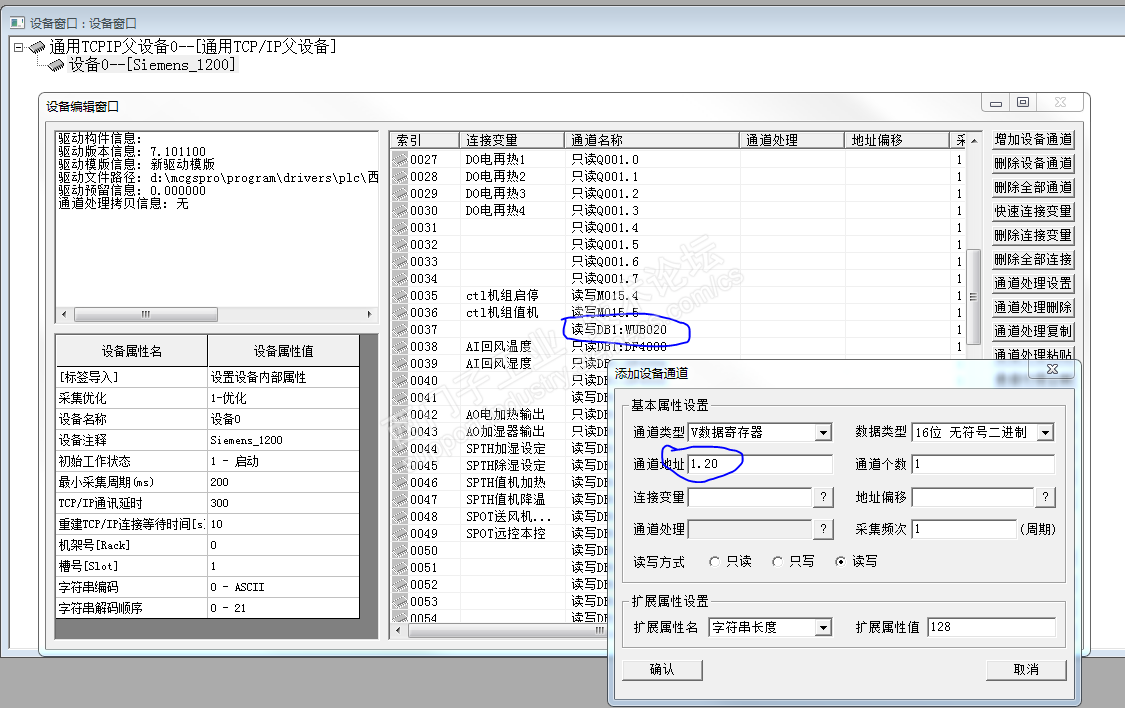Click the 索引 column header
1125x708 pixels.
(424, 141)
